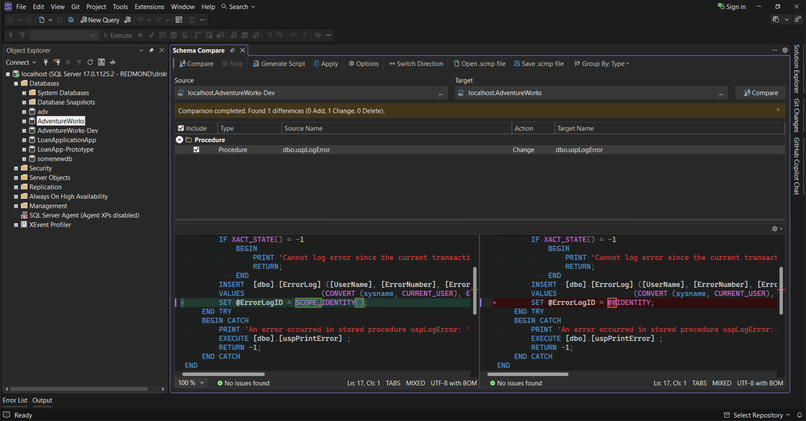Select SQL Server Agent node

pos(84,215)
